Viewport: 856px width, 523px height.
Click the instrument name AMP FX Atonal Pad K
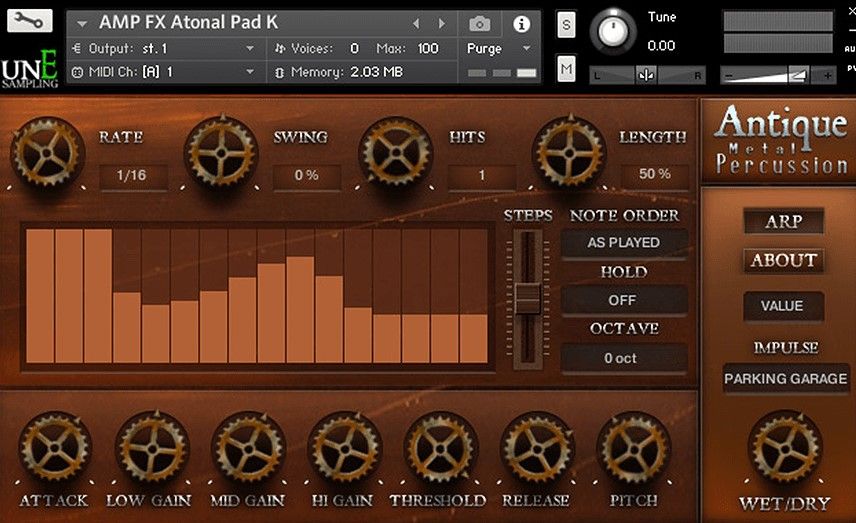pos(188,22)
